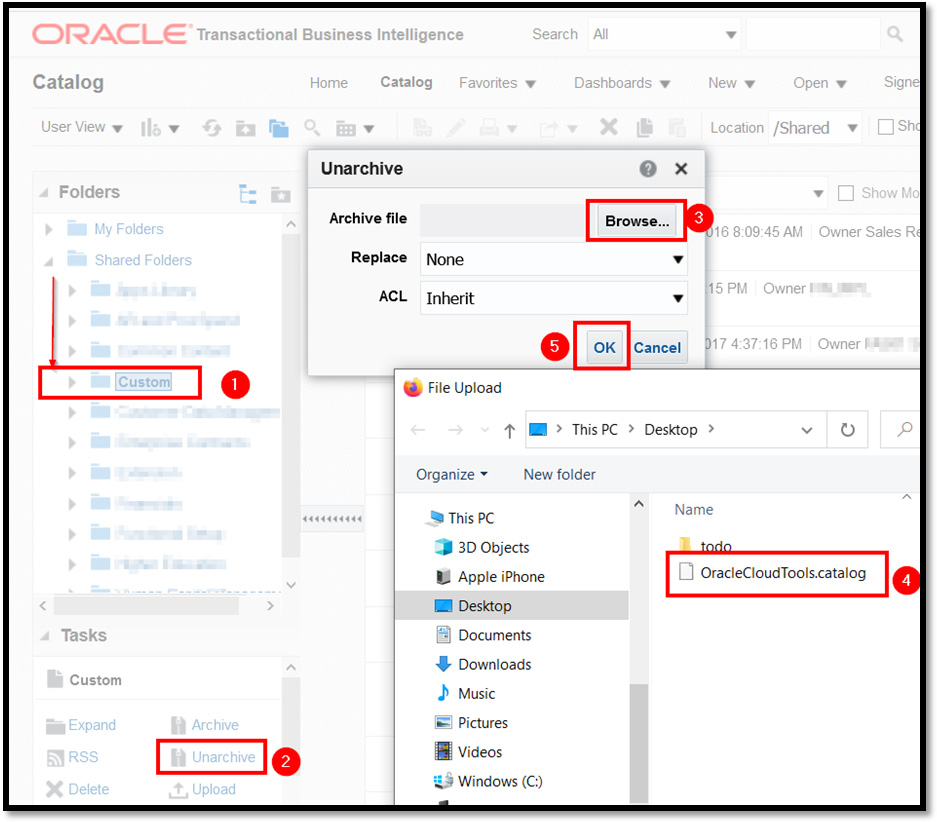The image size is (937, 822).
Task: Expand the My Folders tree node
Action: [49, 229]
